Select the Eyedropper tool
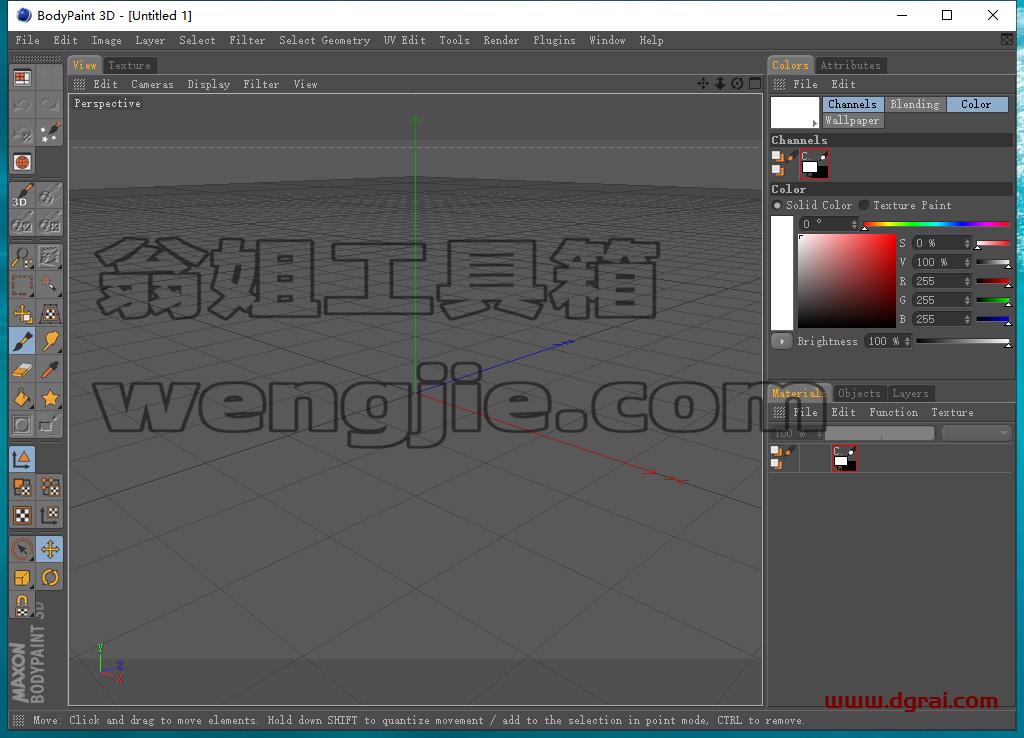 pos(50,370)
